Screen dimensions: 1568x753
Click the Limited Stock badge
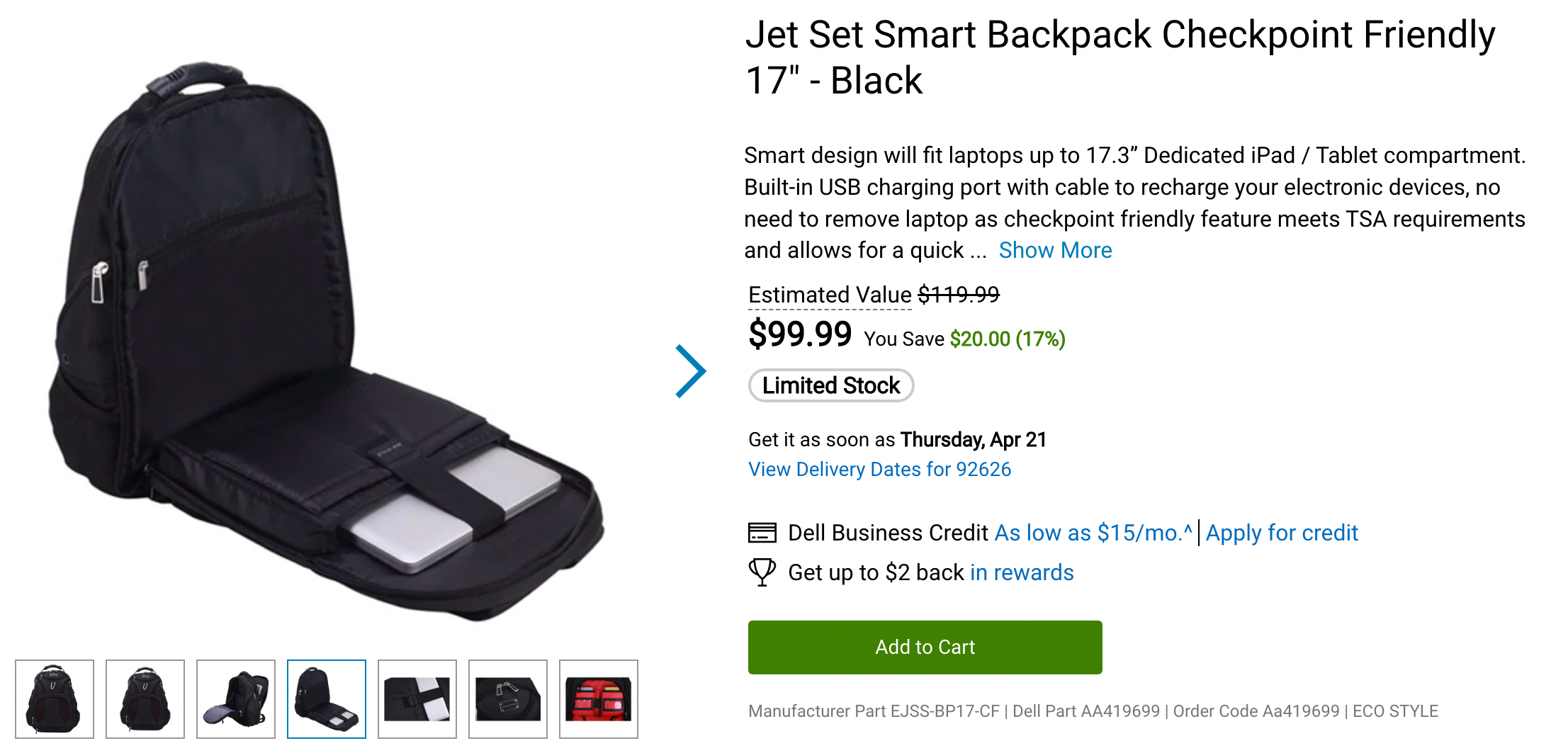click(x=830, y=385)
